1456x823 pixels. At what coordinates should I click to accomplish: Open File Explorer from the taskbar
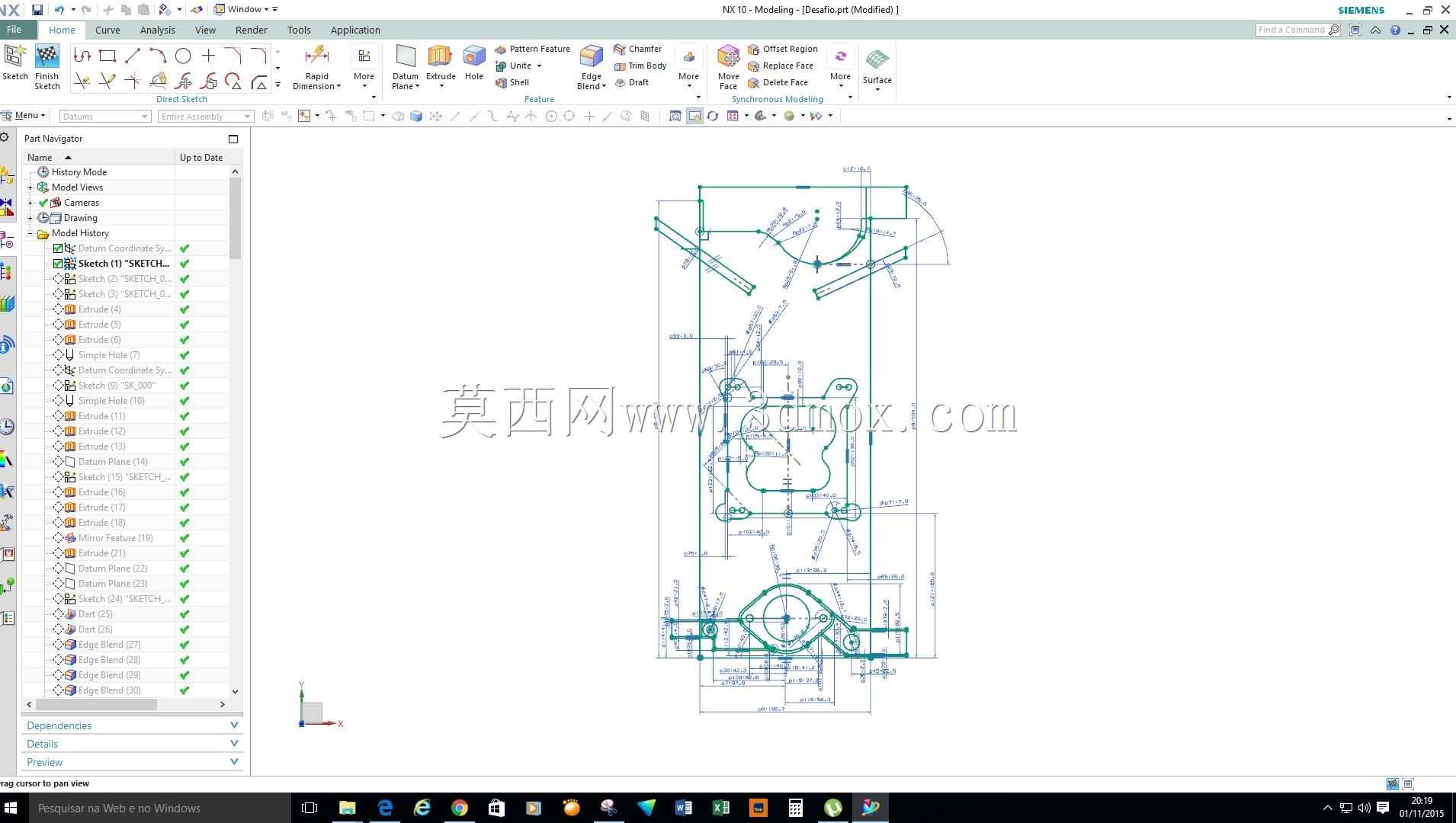(348, 808)
